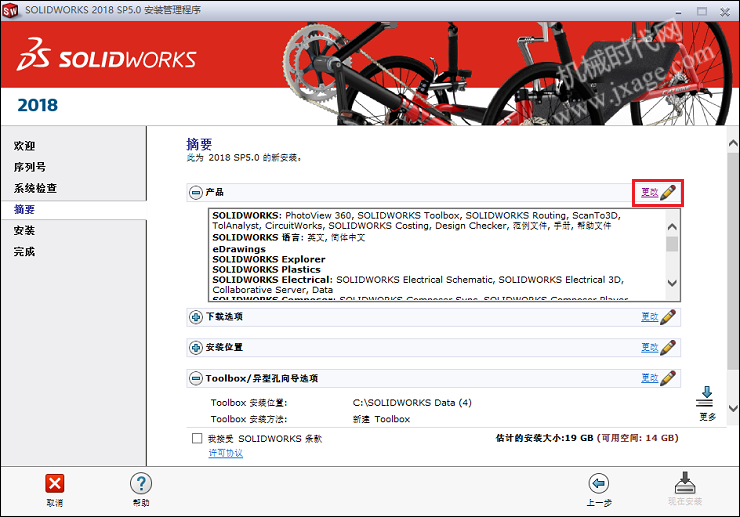Click the products list scroll down arrow
Viewport: 740px width, 517px height.
coord(672,283)
